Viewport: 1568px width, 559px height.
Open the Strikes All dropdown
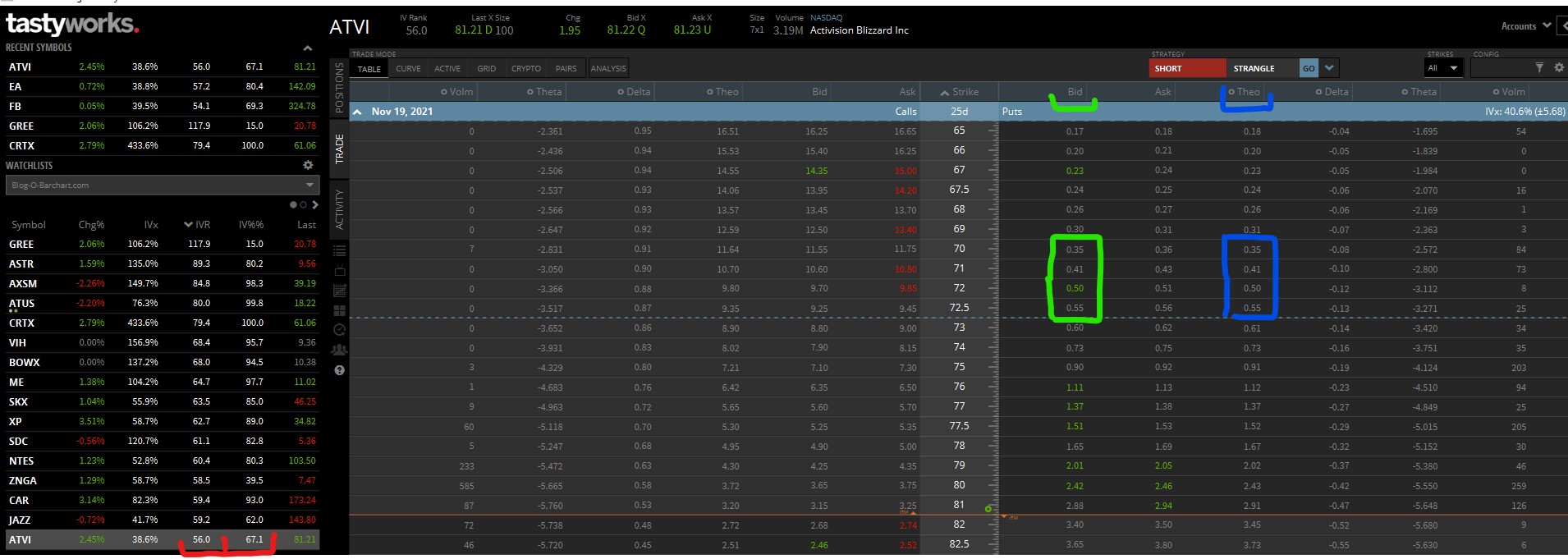[1442, 68]
